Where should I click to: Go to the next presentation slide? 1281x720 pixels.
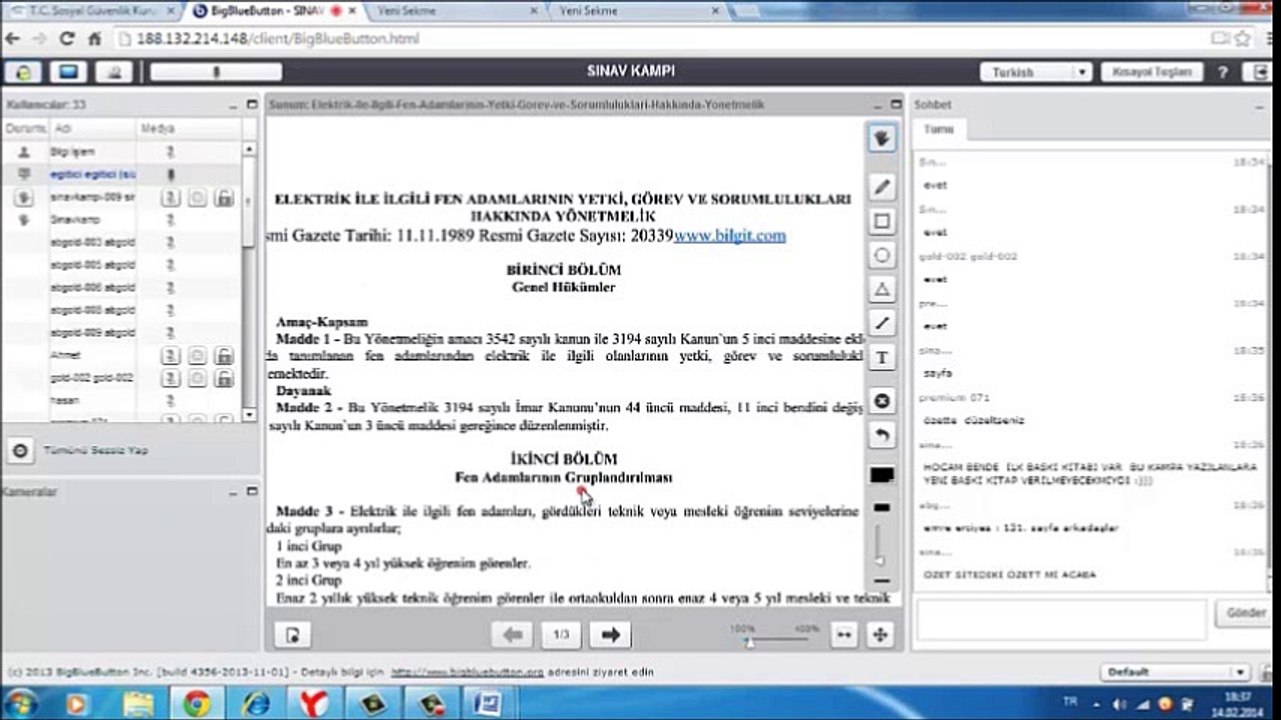point(611,634)
